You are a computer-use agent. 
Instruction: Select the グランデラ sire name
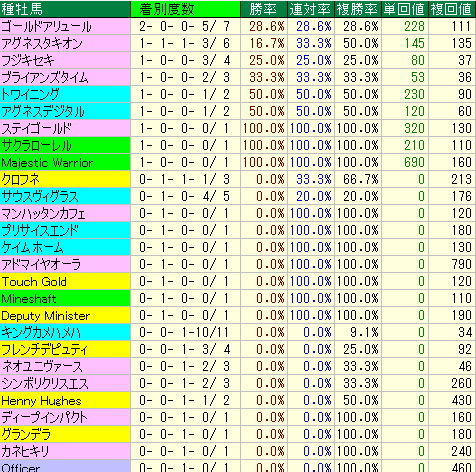tap(26, 434)
